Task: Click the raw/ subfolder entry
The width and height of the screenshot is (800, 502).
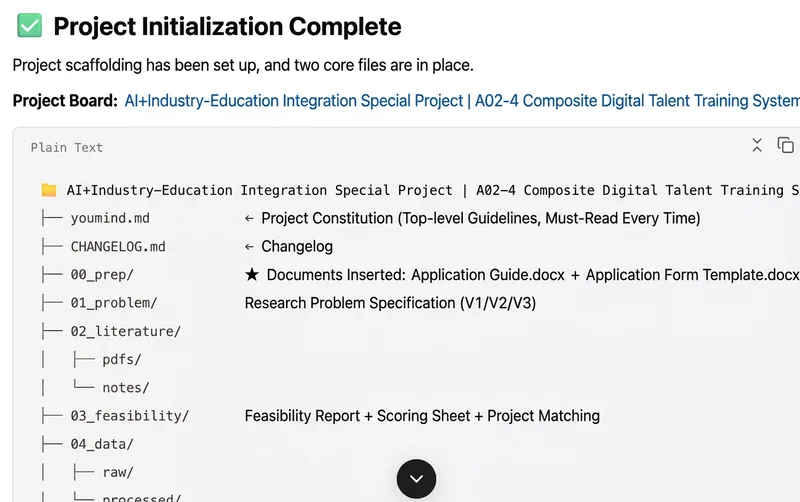Action: 118,472
